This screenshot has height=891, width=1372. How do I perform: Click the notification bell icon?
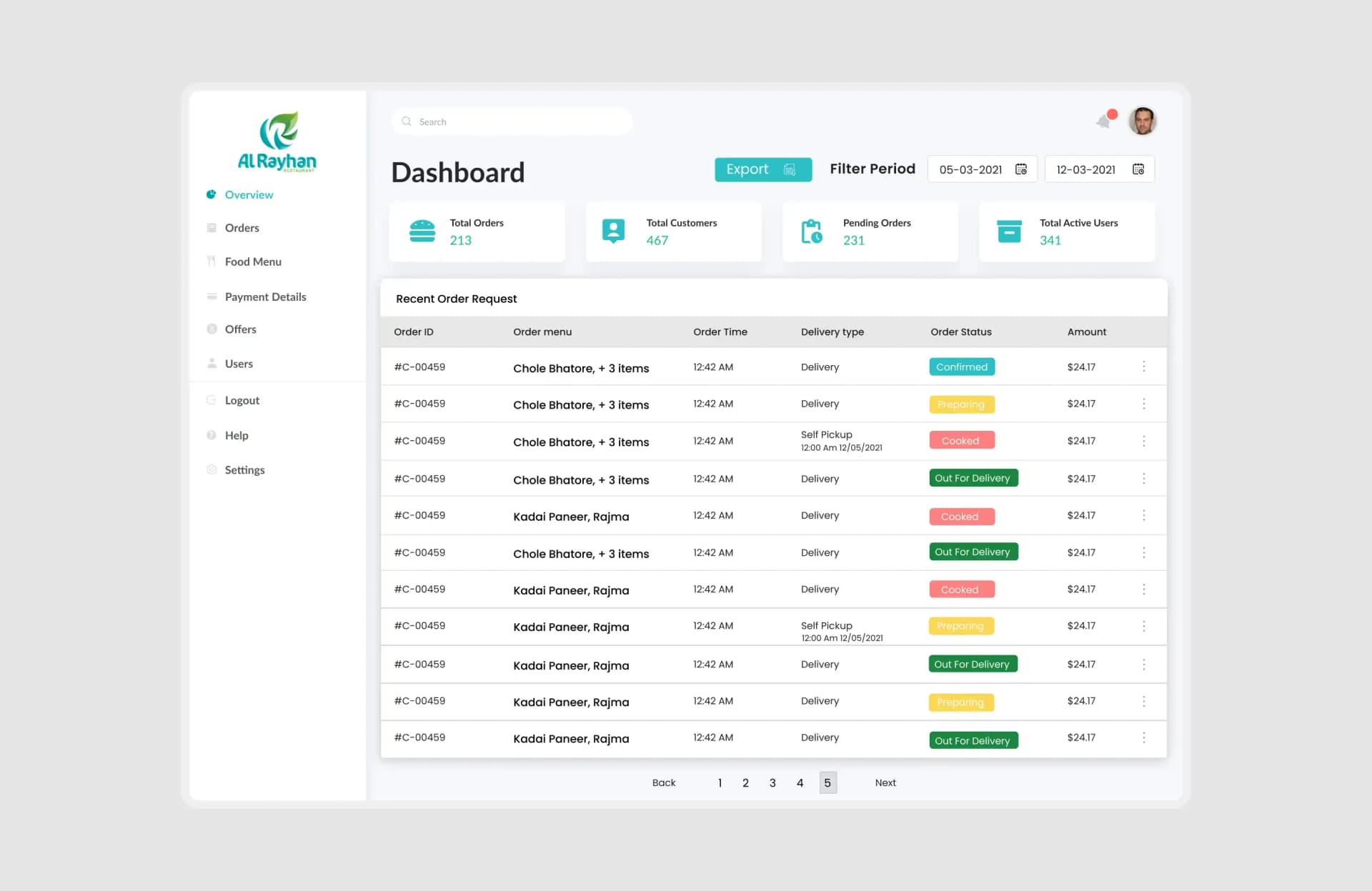(x=1105, y=121)
